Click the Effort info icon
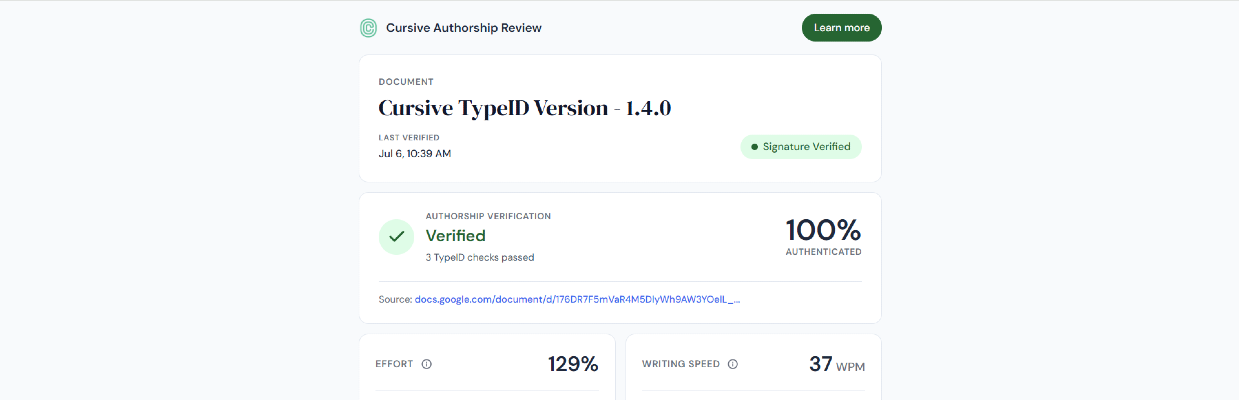 (427, 364)
